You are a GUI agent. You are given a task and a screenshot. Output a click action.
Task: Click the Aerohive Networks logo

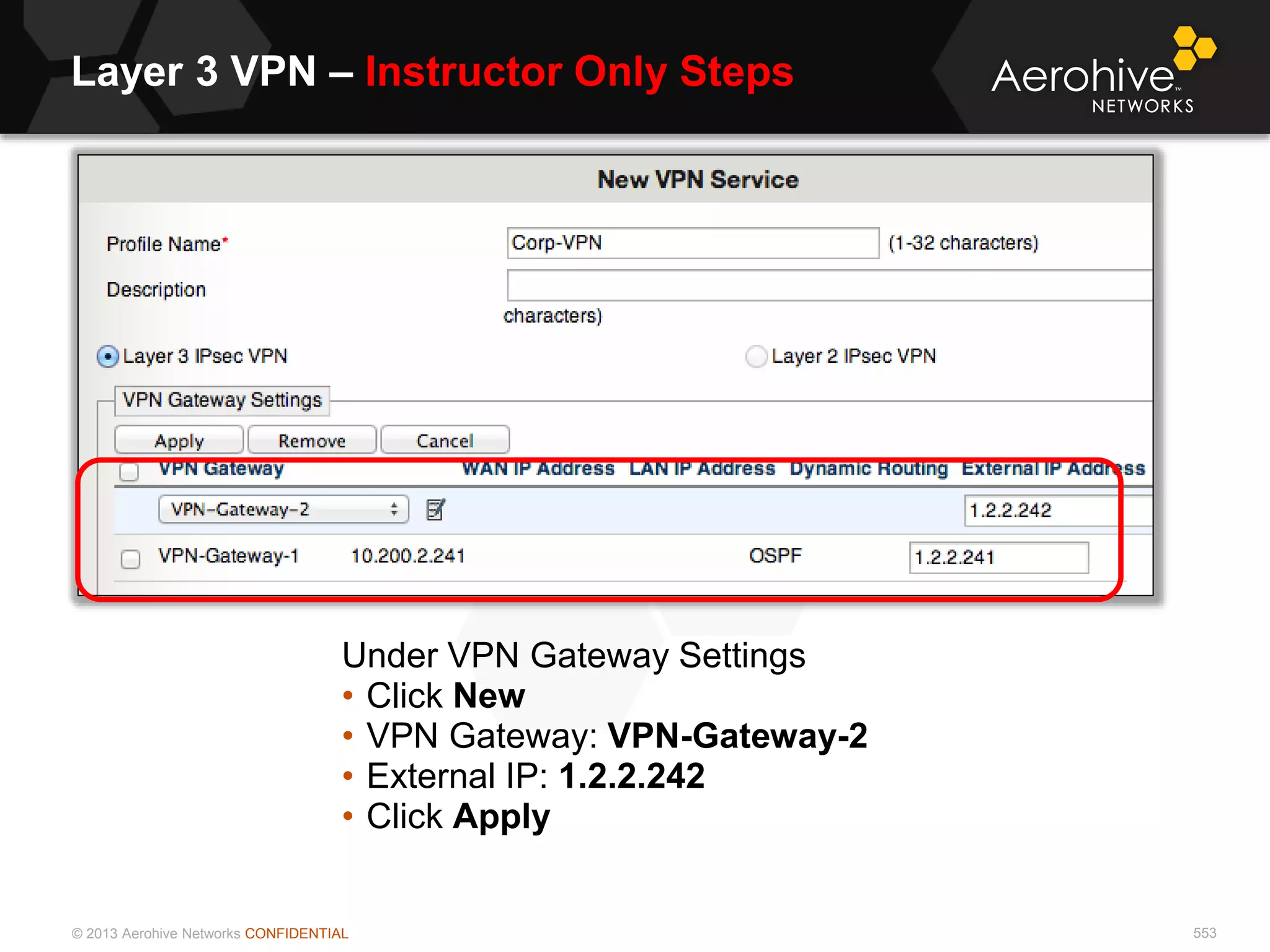1103,71
